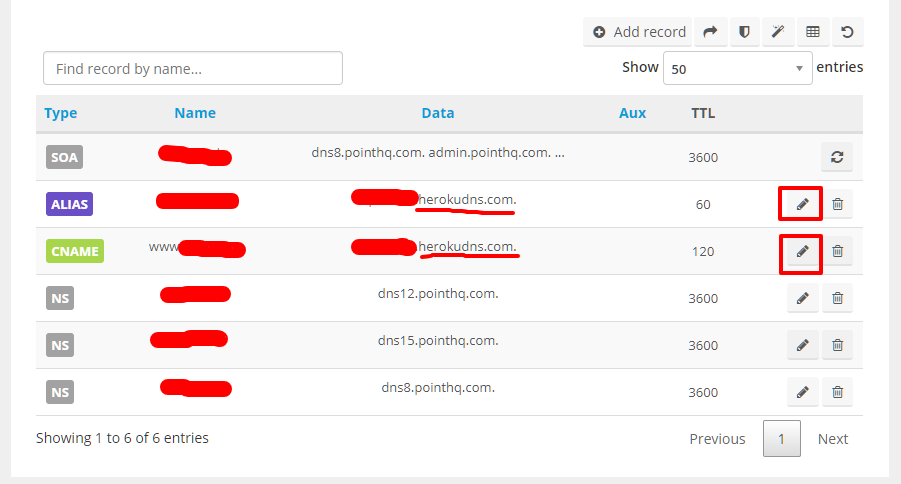Sort records by Name column
901x484 pixels.
tap(195, 113)
